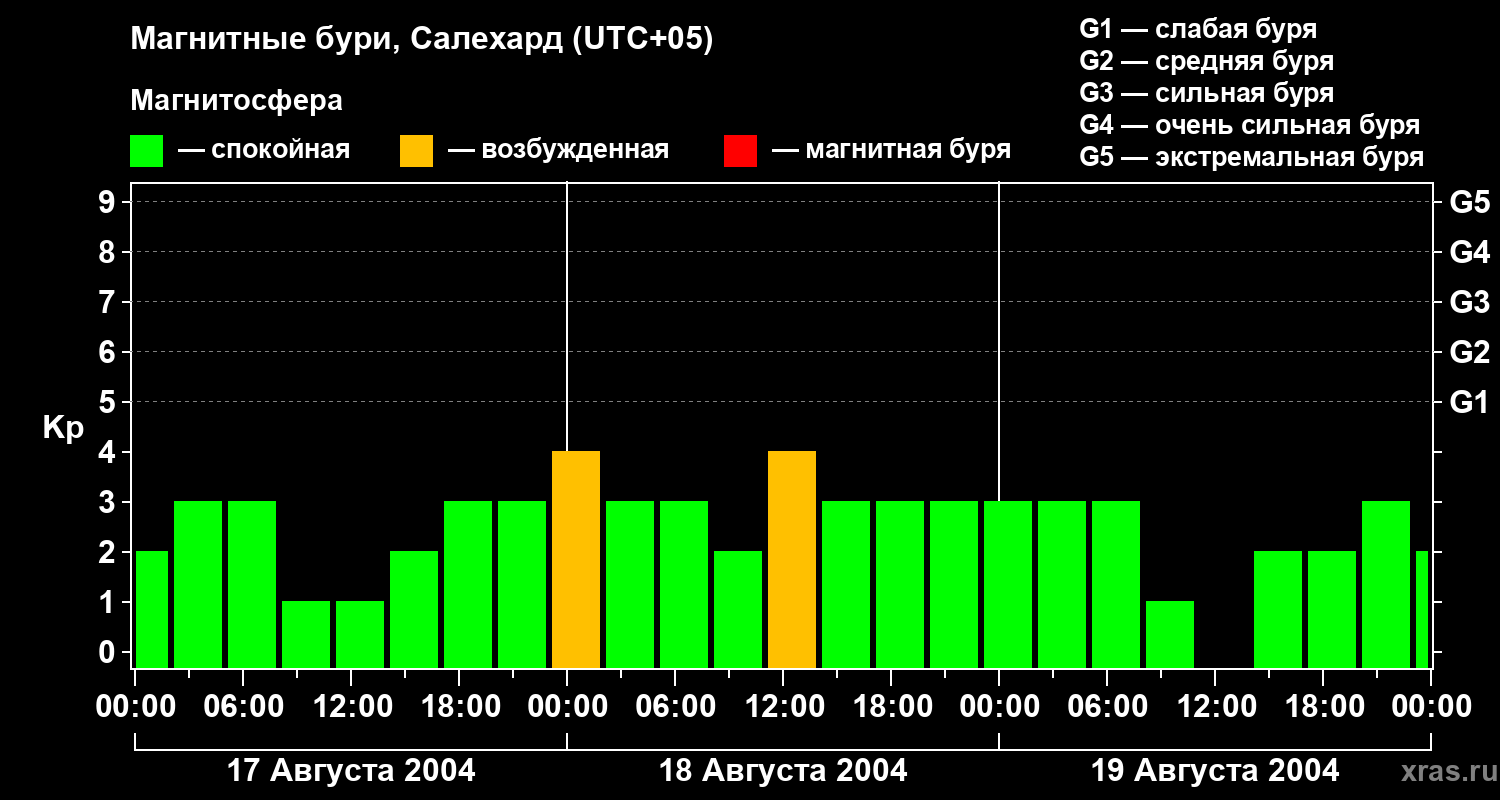This screenshot has height=800, width=1500.
Task: Click the '18:00' time label under 19 August
Action: pyautogui.click(x=1323, y=706)
